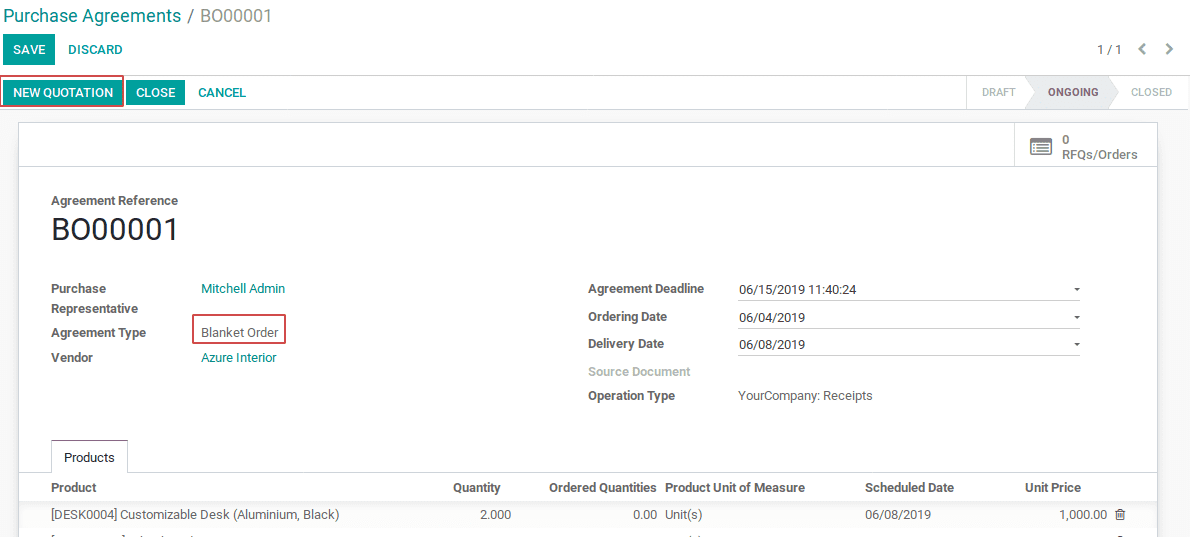Select the 06/08/2019 scheduled date cell
The height and width of the screenshot is (537, 1190).
[x=898, y=515]
